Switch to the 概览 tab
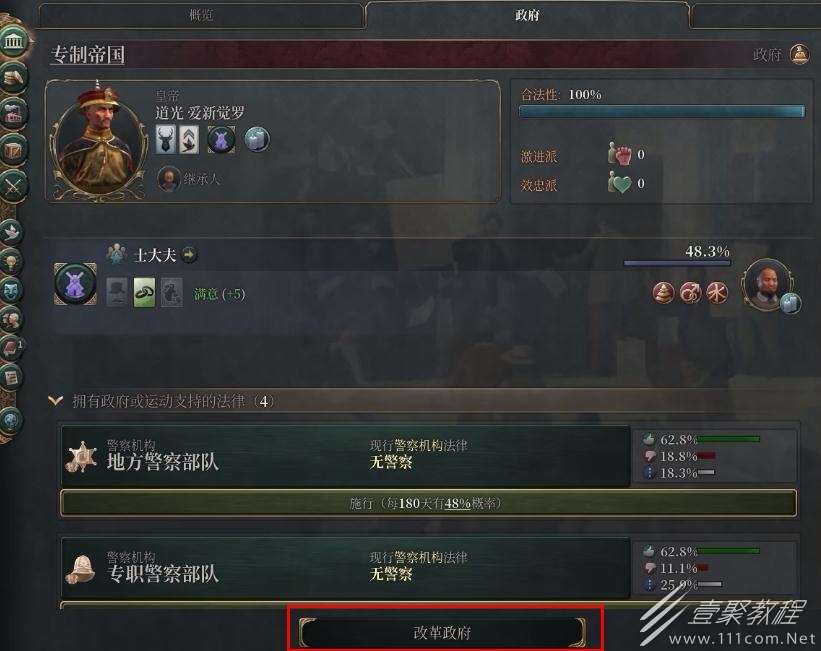The height and width of the screenshot is (651, 821). click(x=201, y=15)
